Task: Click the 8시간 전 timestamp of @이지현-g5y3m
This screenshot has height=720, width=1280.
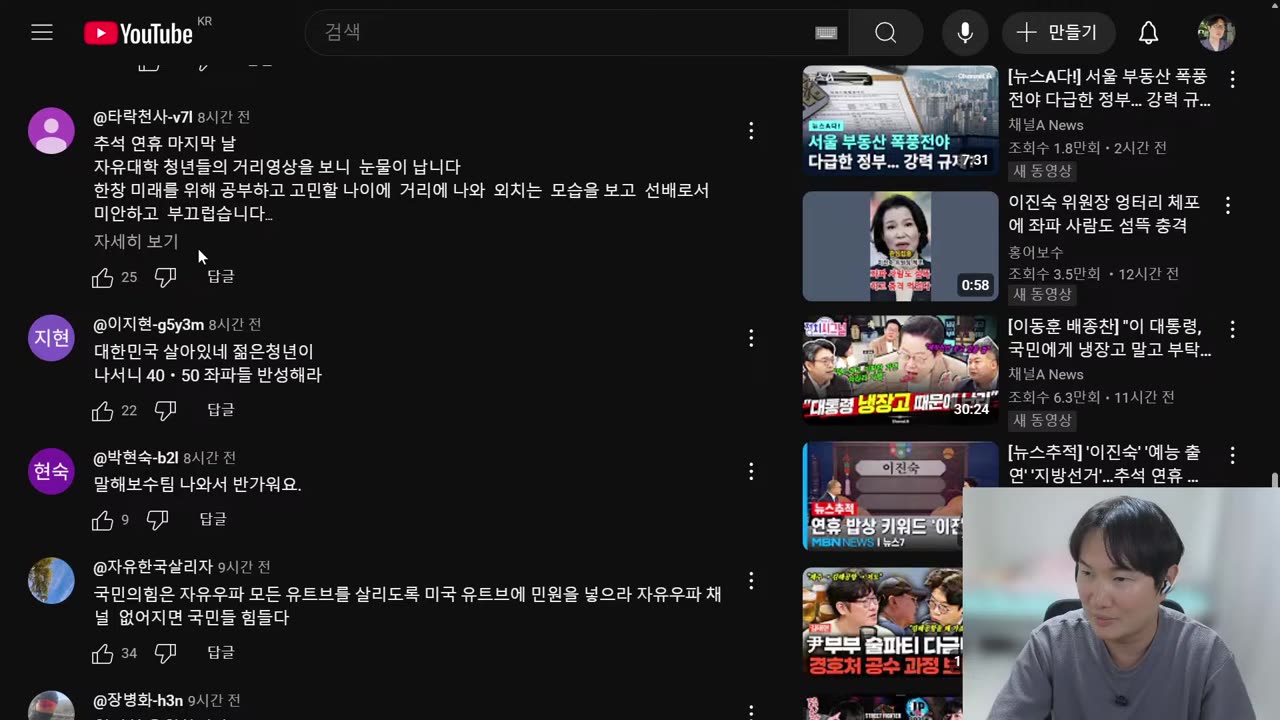Action: tap(235, 325)
